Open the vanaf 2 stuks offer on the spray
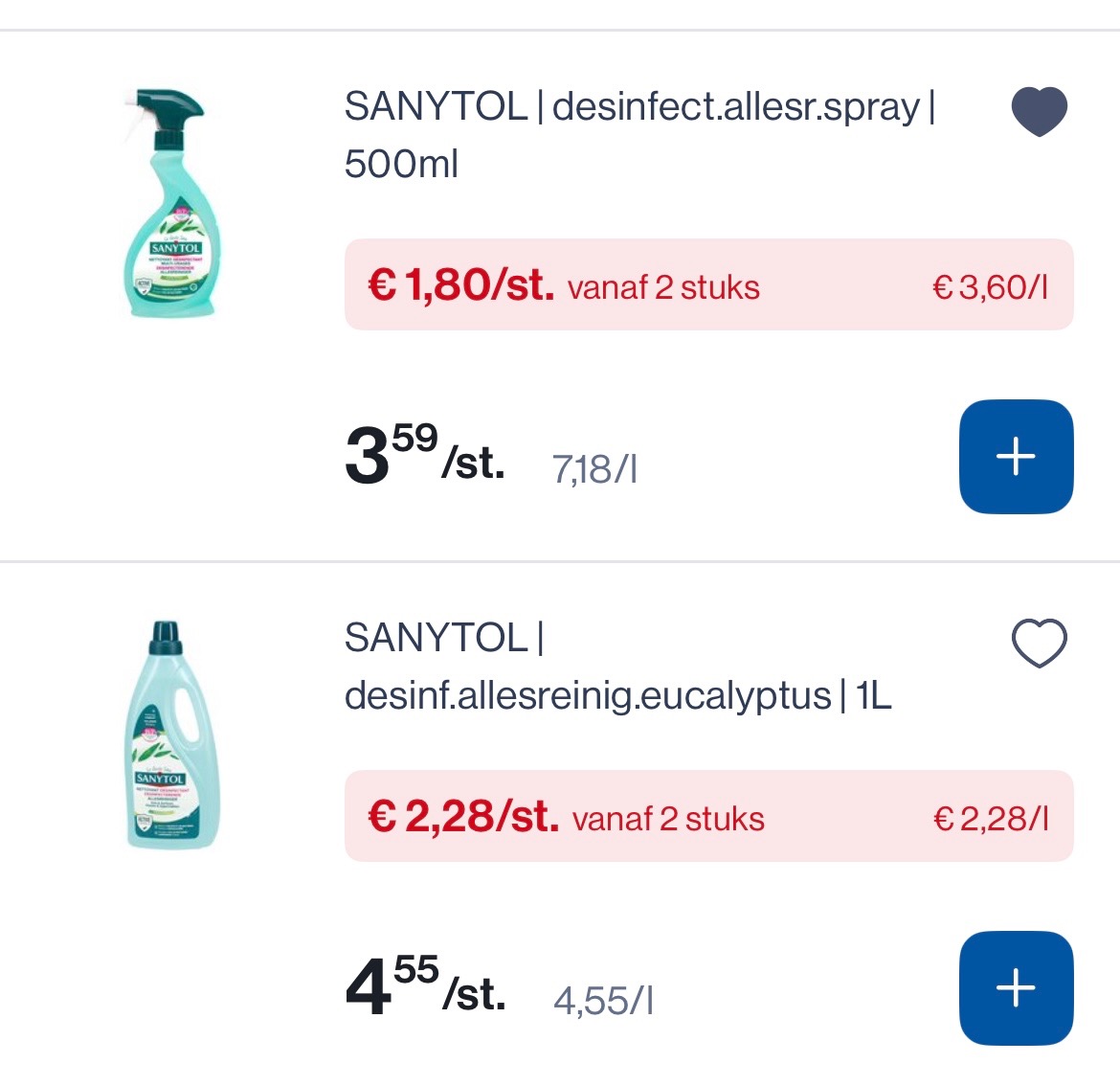This screenshot has height=1086, width=1120. (663, 286)
